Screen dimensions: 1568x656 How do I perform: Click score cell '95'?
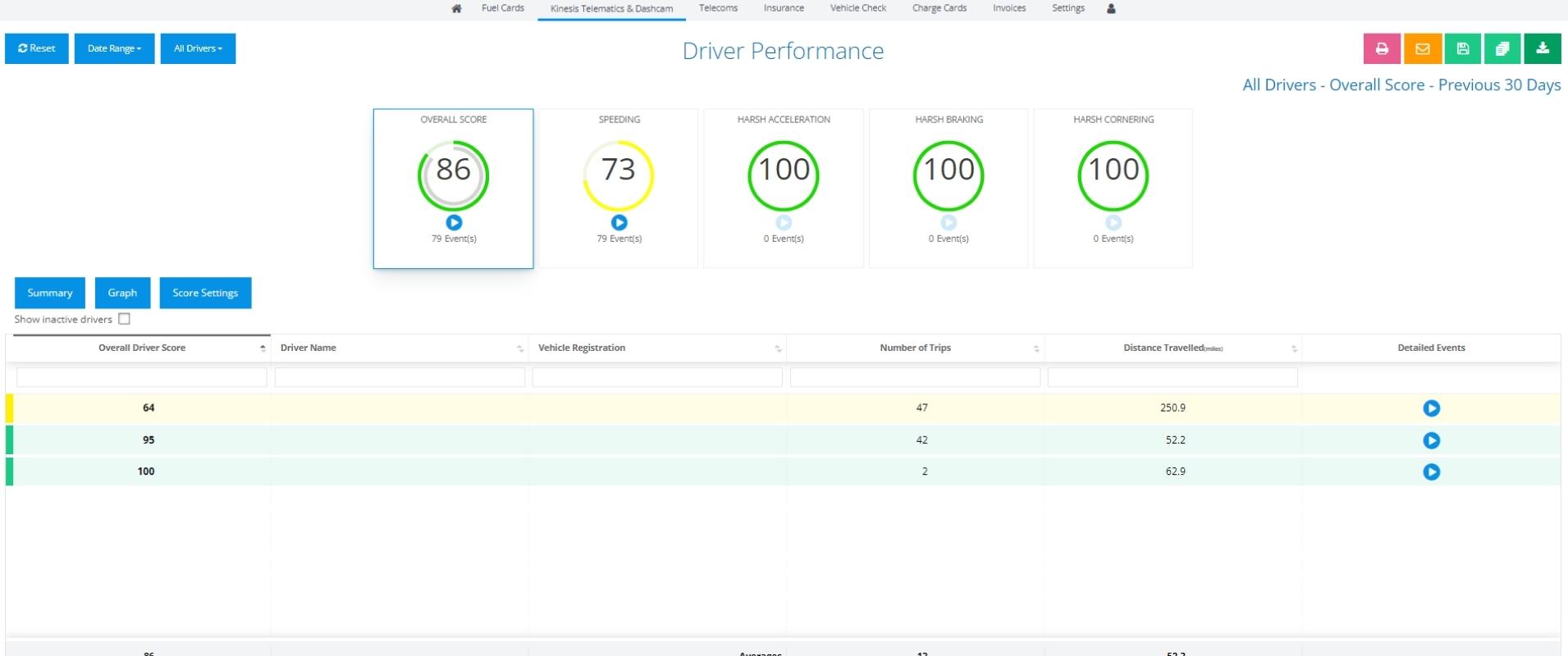(149, 440)
